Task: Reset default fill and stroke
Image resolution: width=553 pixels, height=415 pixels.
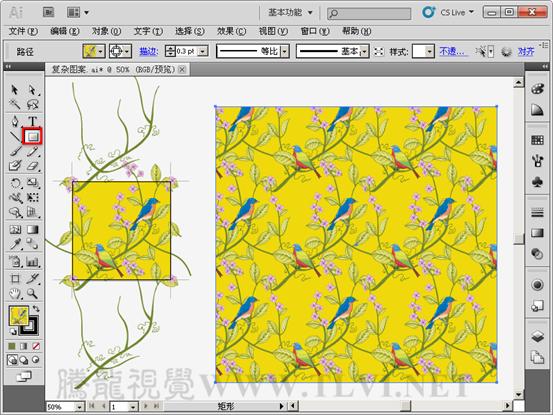Action: (13, 331)
